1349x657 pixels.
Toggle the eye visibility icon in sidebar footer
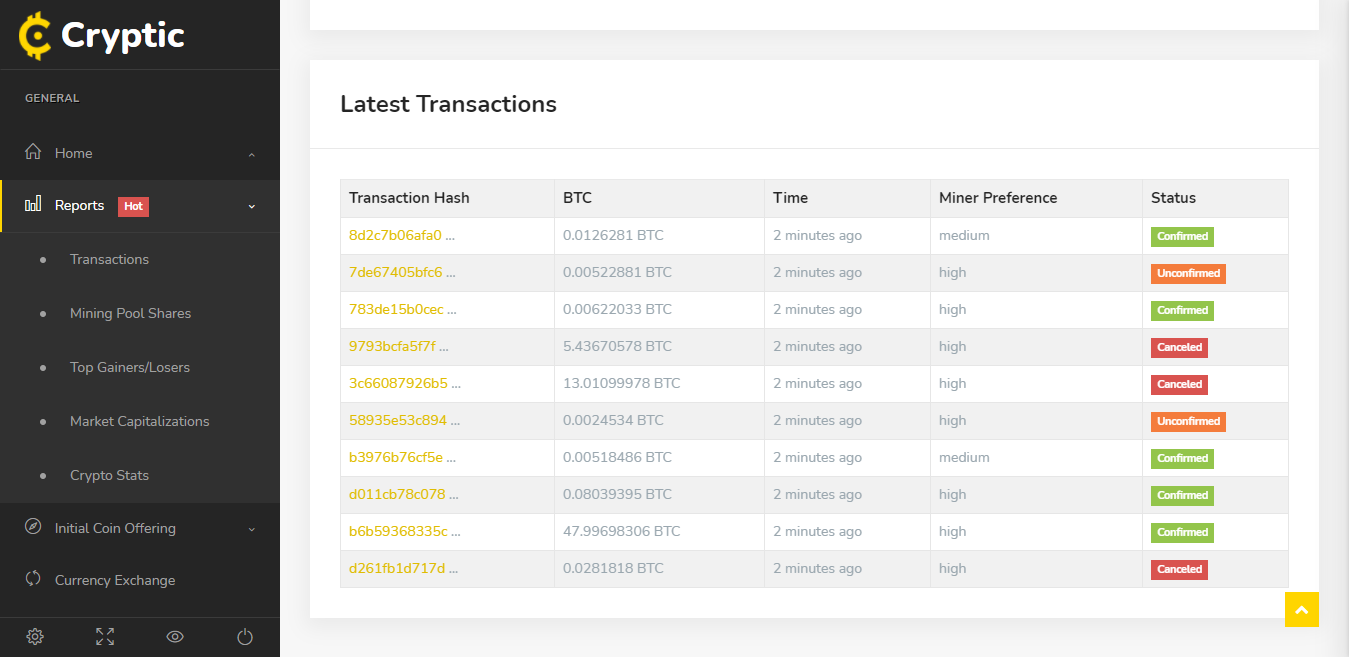(x=175, y=636)
